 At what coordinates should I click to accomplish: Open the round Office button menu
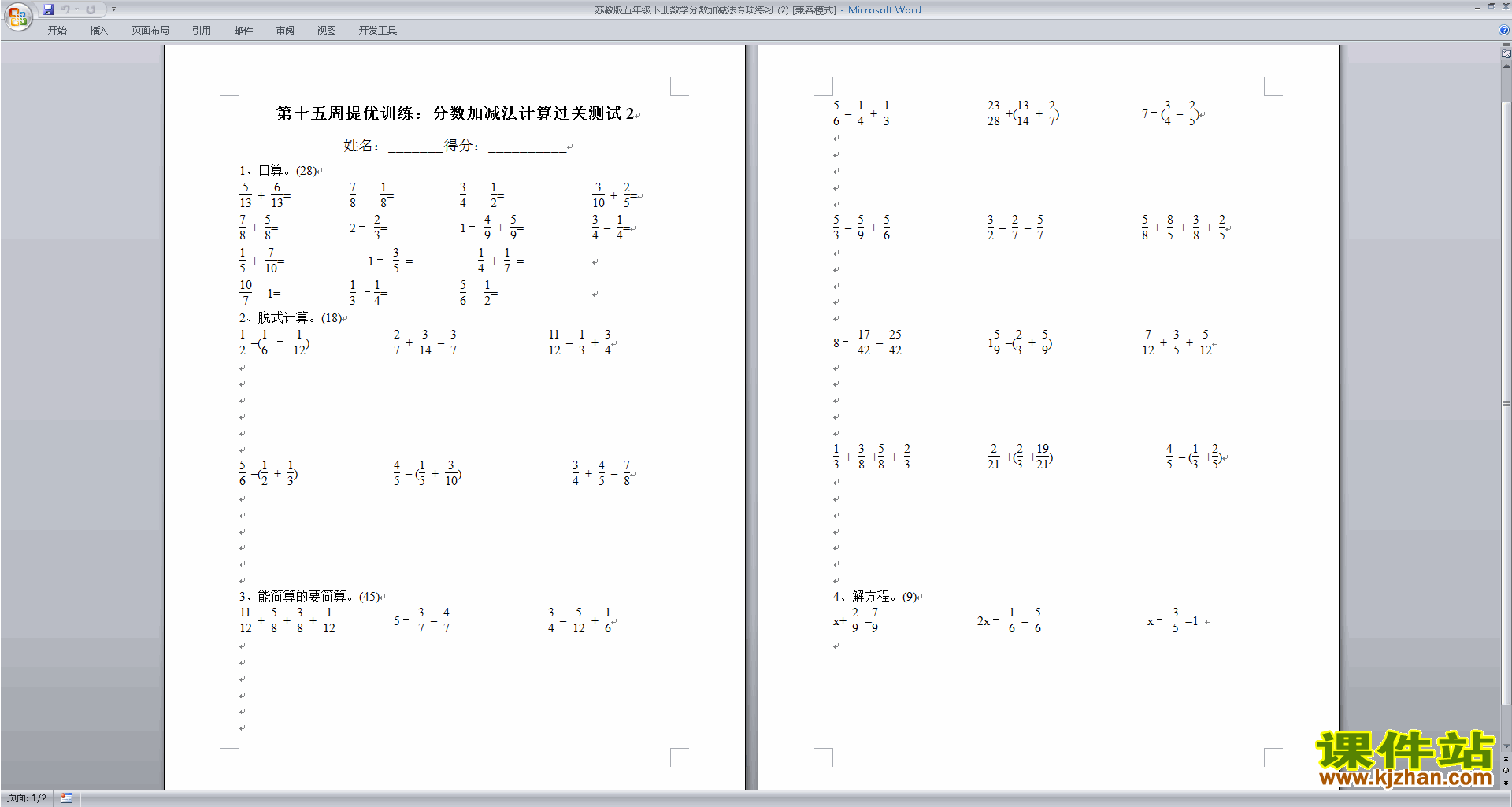[x=17, y=16]
